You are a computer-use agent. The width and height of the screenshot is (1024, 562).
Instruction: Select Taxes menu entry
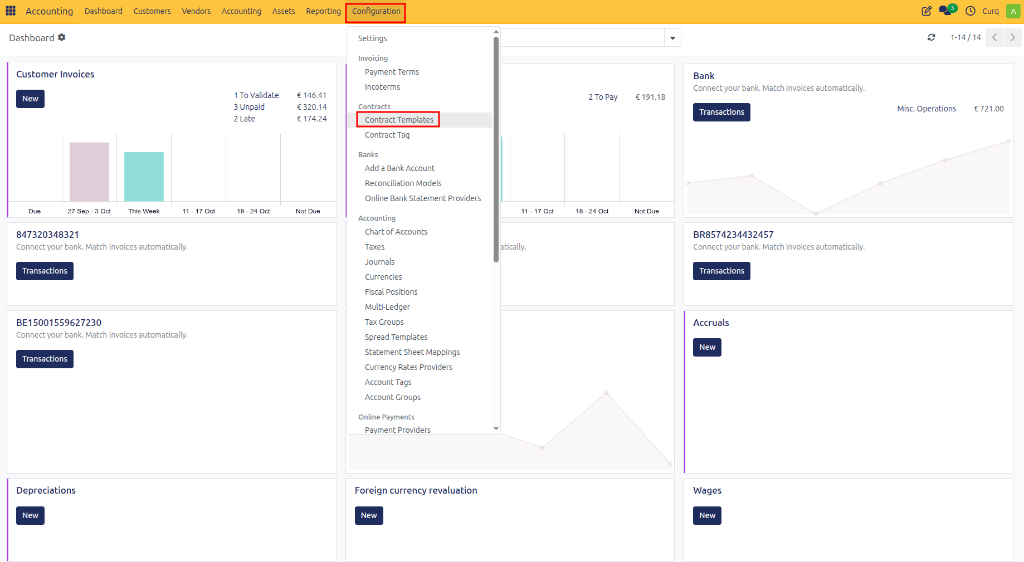coord(374,247)
